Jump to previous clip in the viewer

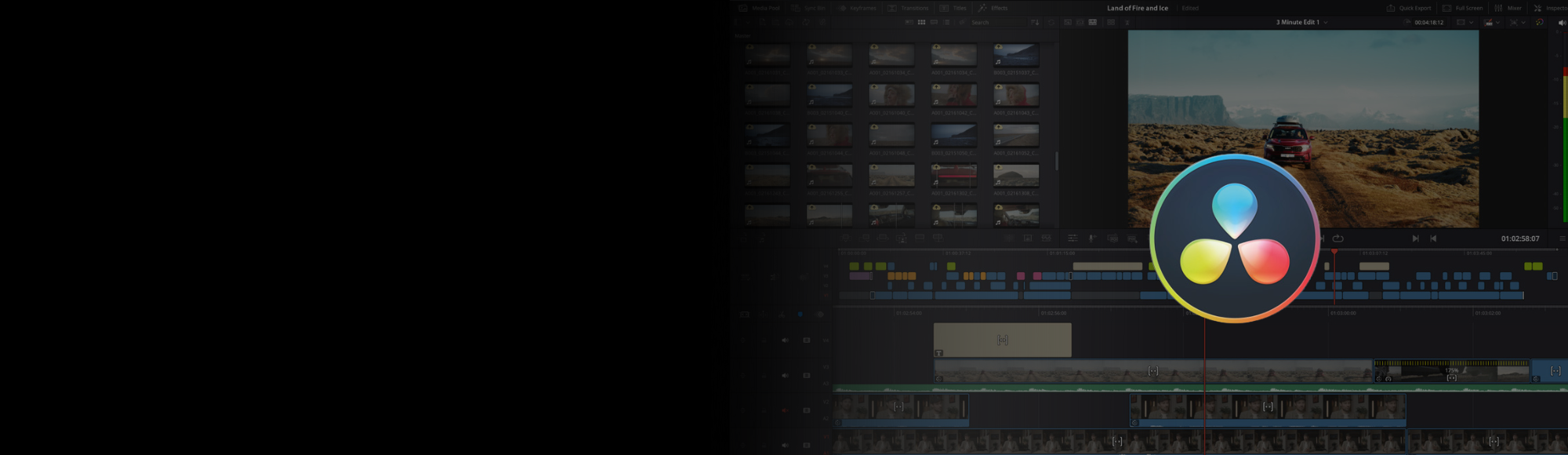(x=1433, y=238)
